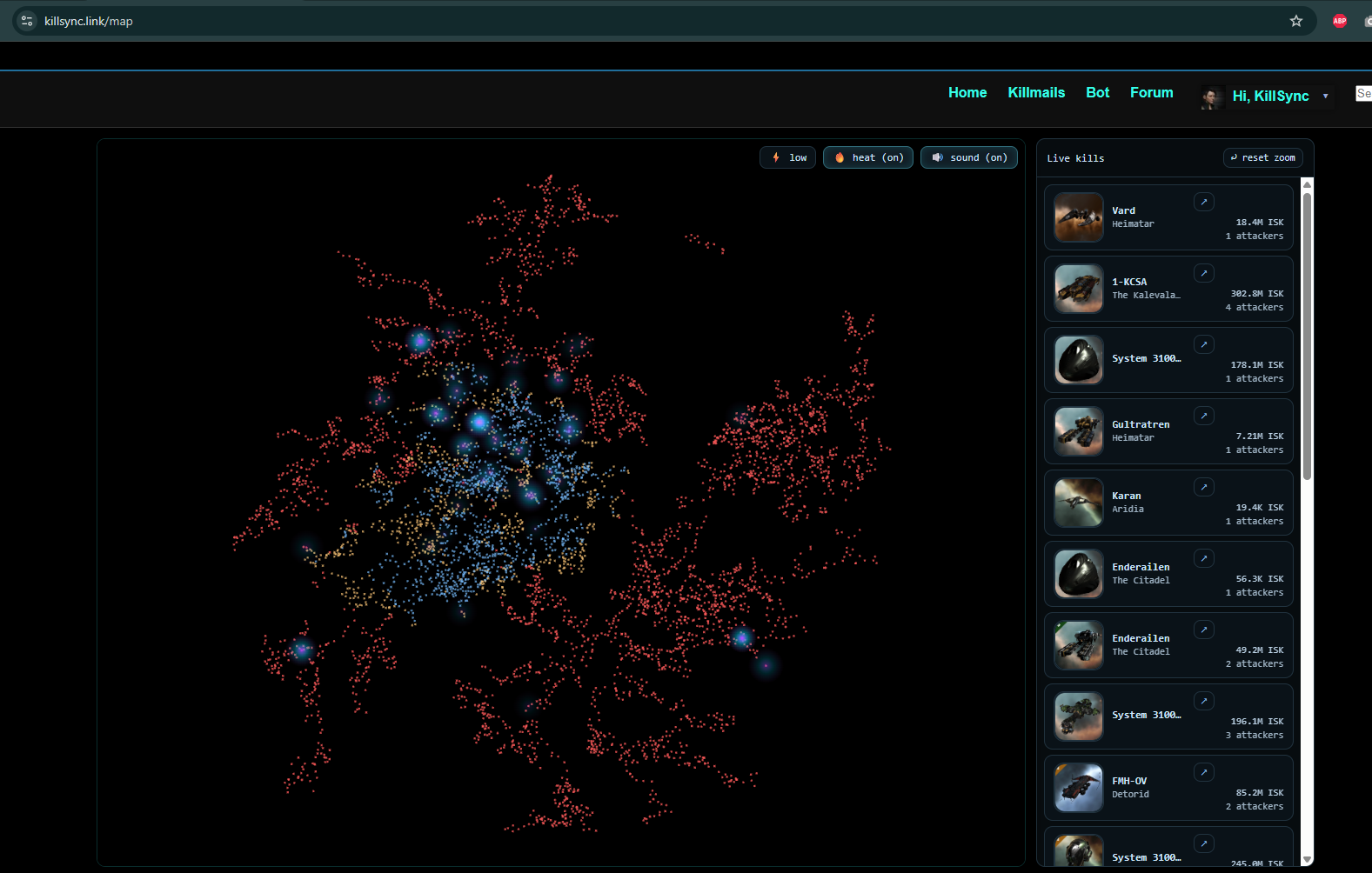Click the browser bookmark star icon
Image resolution: width=1372 pixels, height=873 pixels.
tap(1295, 21)
